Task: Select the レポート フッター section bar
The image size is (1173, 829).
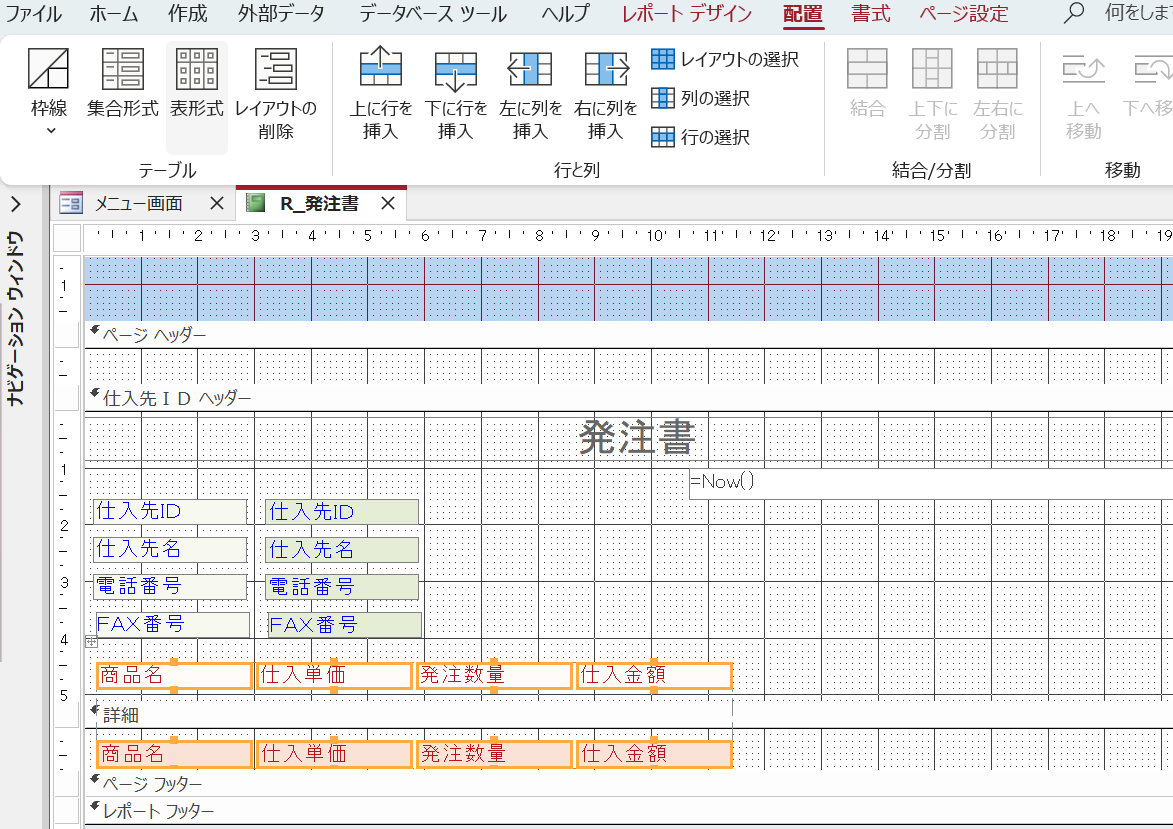Action: [628, 811]
